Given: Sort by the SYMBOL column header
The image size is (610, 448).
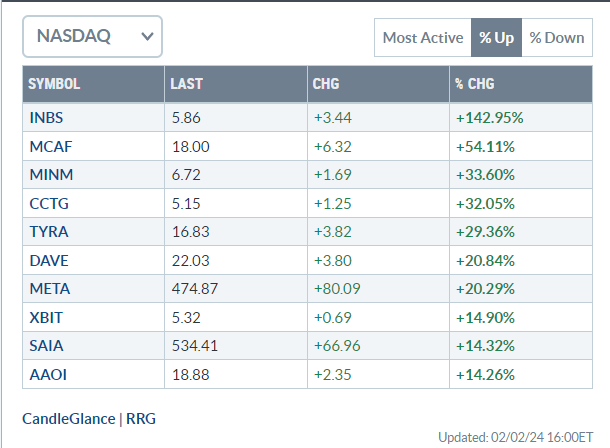Looking at the screenshot, I should [x=54, y=84].
